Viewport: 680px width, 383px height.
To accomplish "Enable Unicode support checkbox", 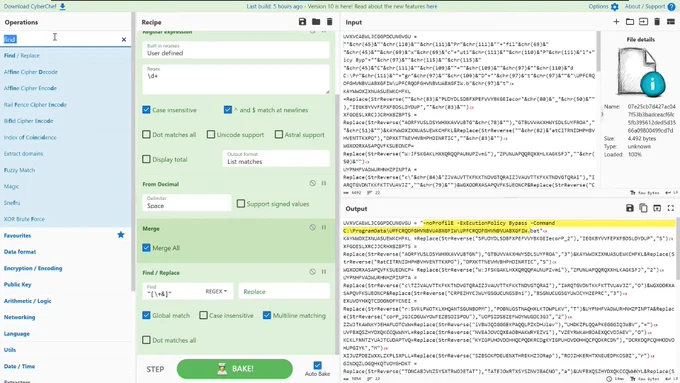I will pos(211,134).
